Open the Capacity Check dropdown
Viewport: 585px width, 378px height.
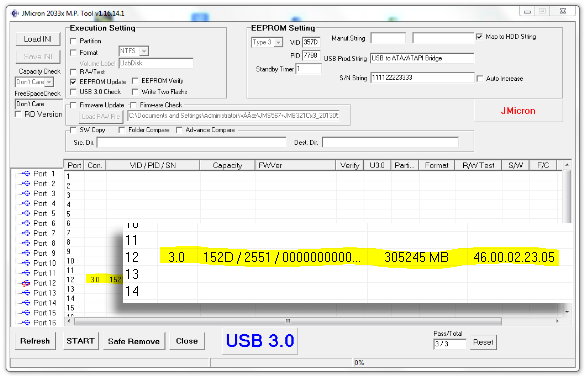[34, 82]
